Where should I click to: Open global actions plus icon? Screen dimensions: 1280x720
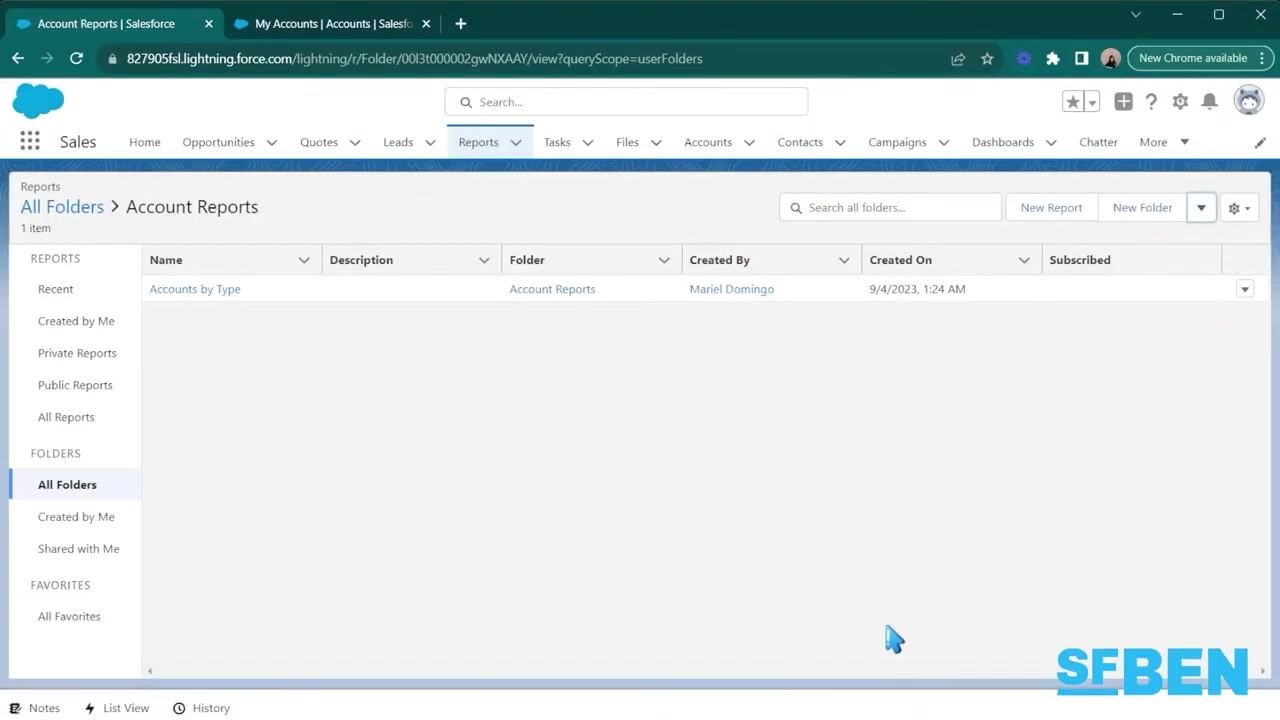(x=1123, y=102)
